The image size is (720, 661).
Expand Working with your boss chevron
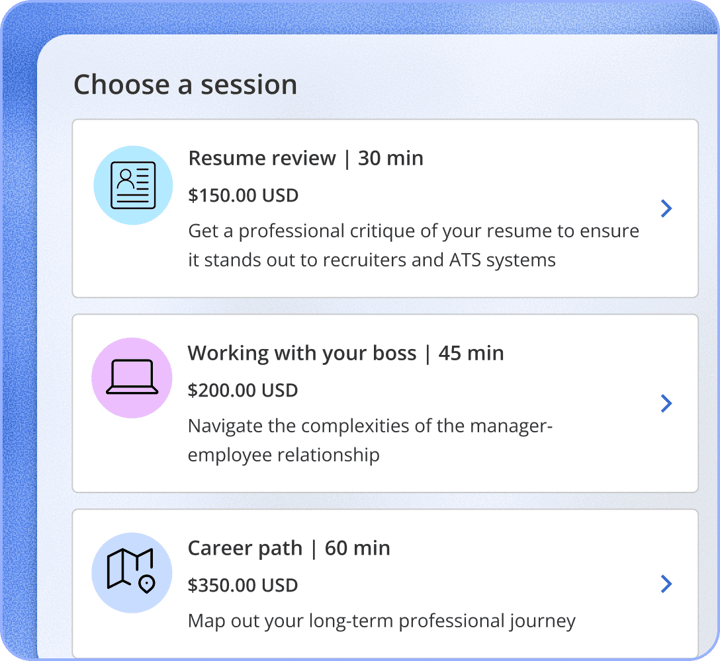(x=666, y=403)
